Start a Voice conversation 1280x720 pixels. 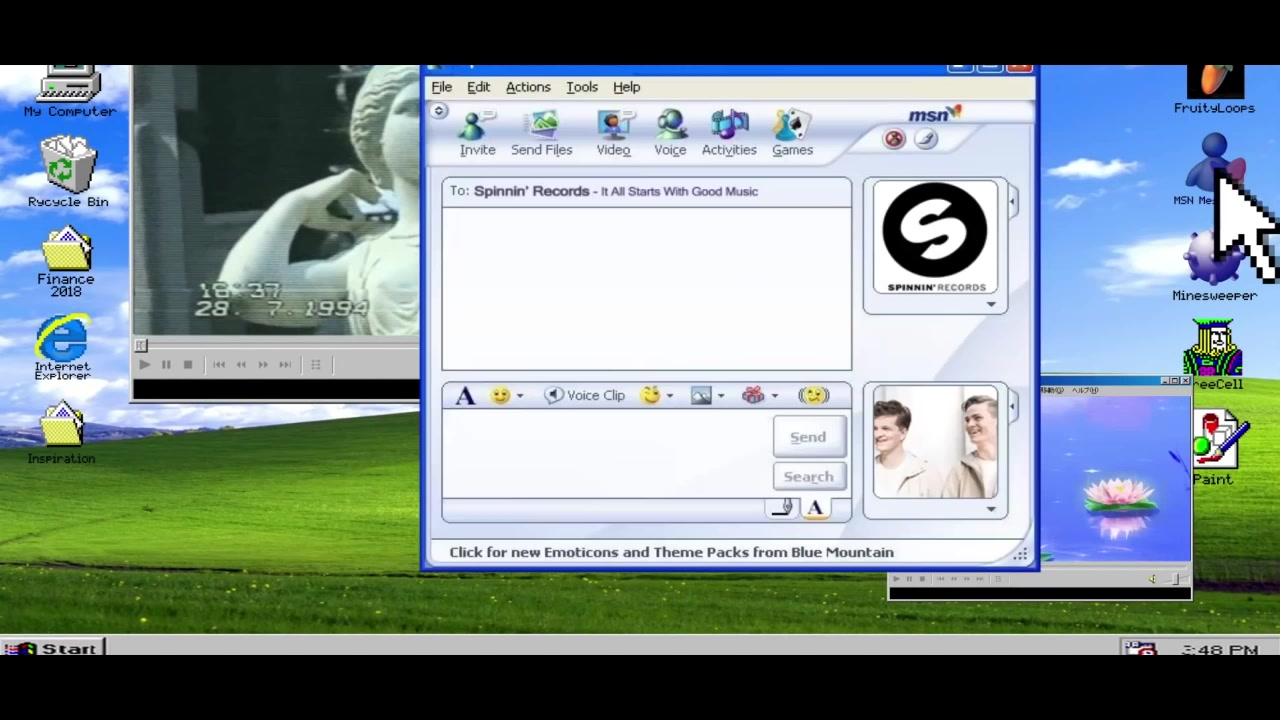click(670, 133)
